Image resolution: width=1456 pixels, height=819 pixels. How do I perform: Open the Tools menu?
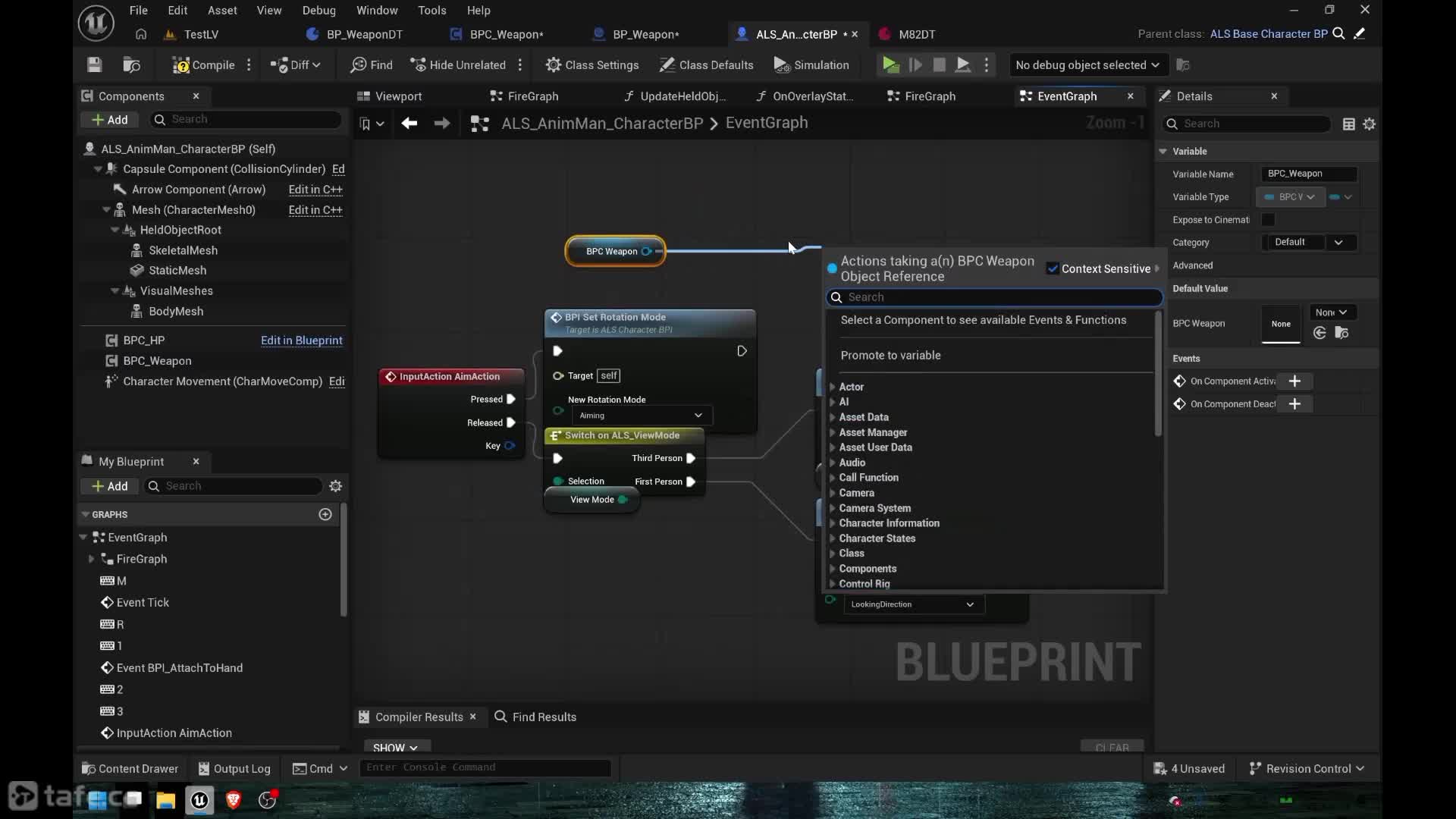(431, 11)
